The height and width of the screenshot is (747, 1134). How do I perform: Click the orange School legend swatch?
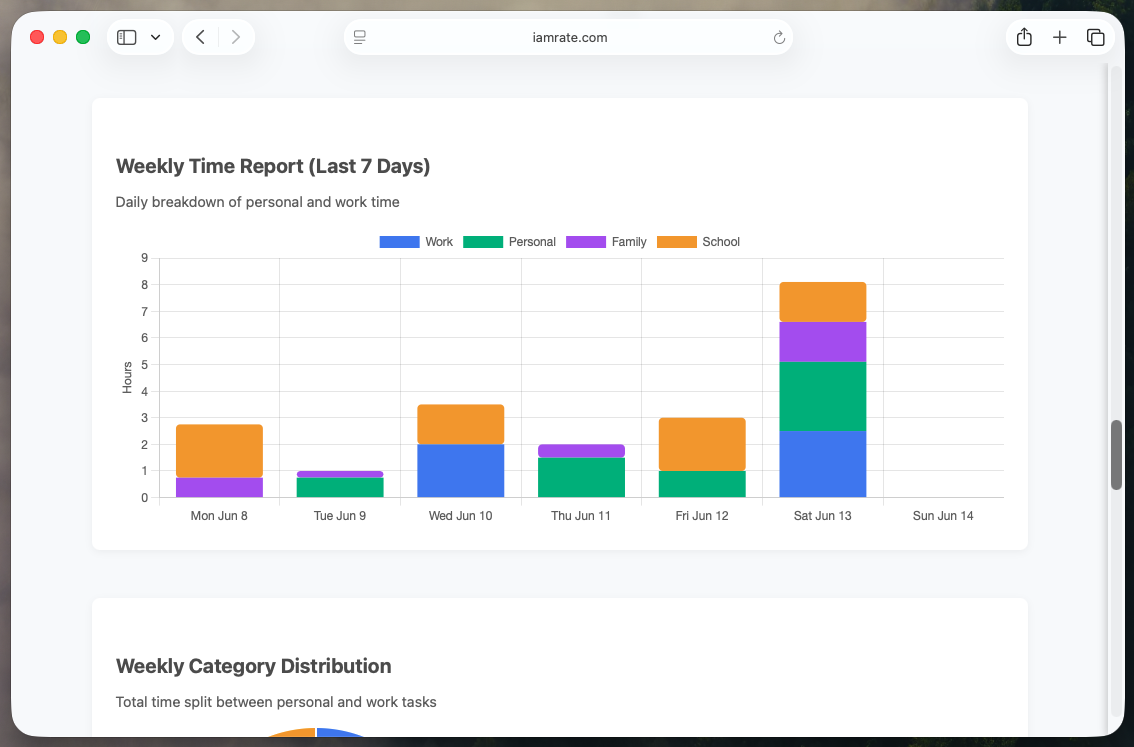tap(677, 242)
